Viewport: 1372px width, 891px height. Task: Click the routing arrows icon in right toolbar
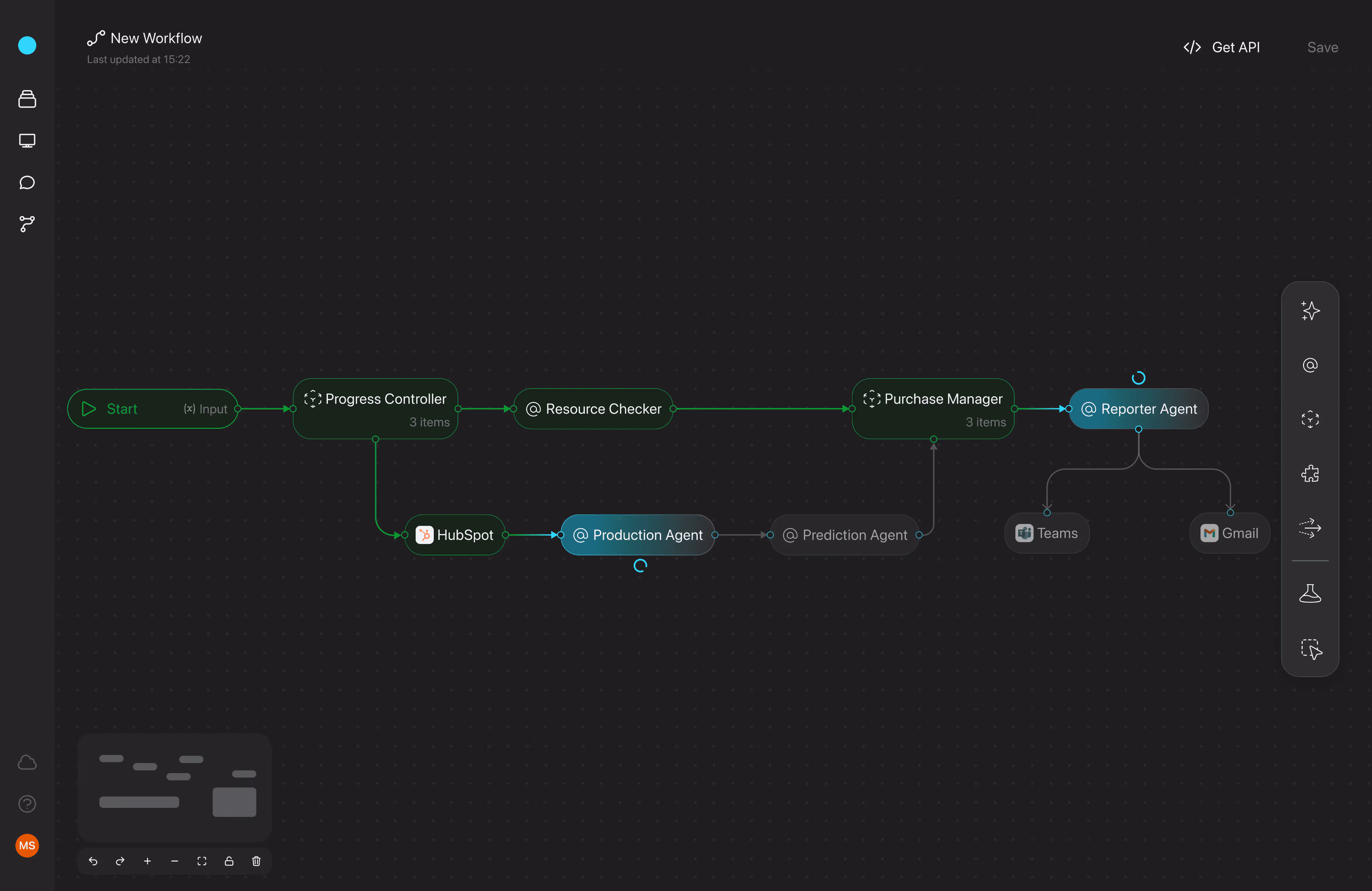[x=1310, y=528]
